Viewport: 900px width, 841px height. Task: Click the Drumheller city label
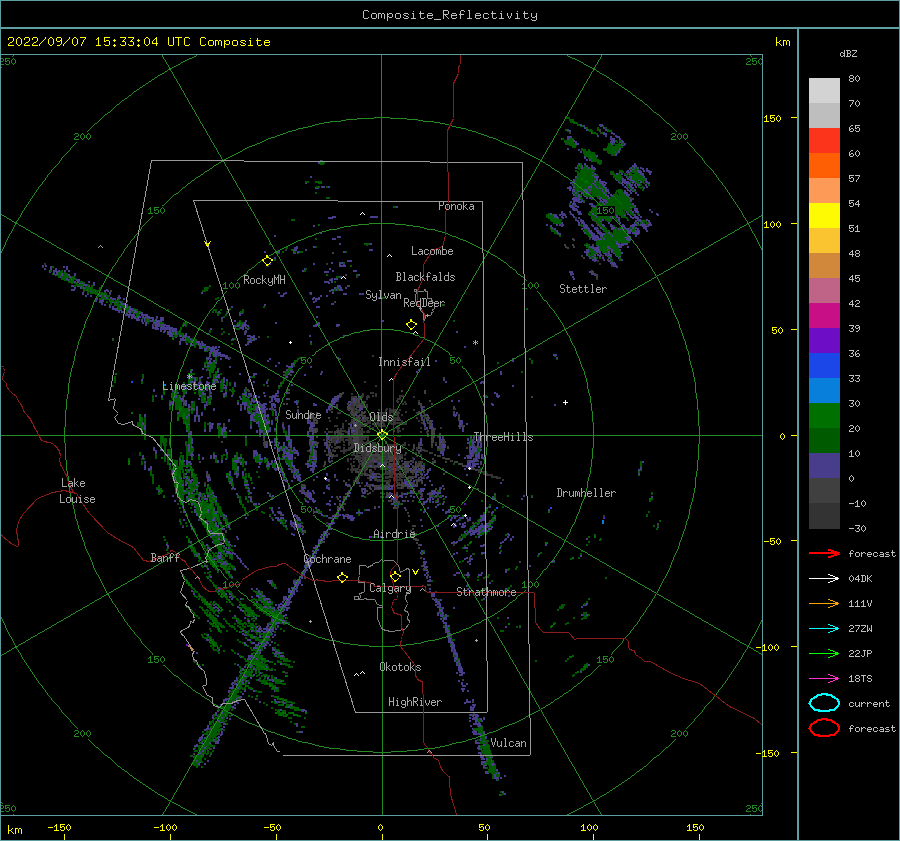(586, 493)
